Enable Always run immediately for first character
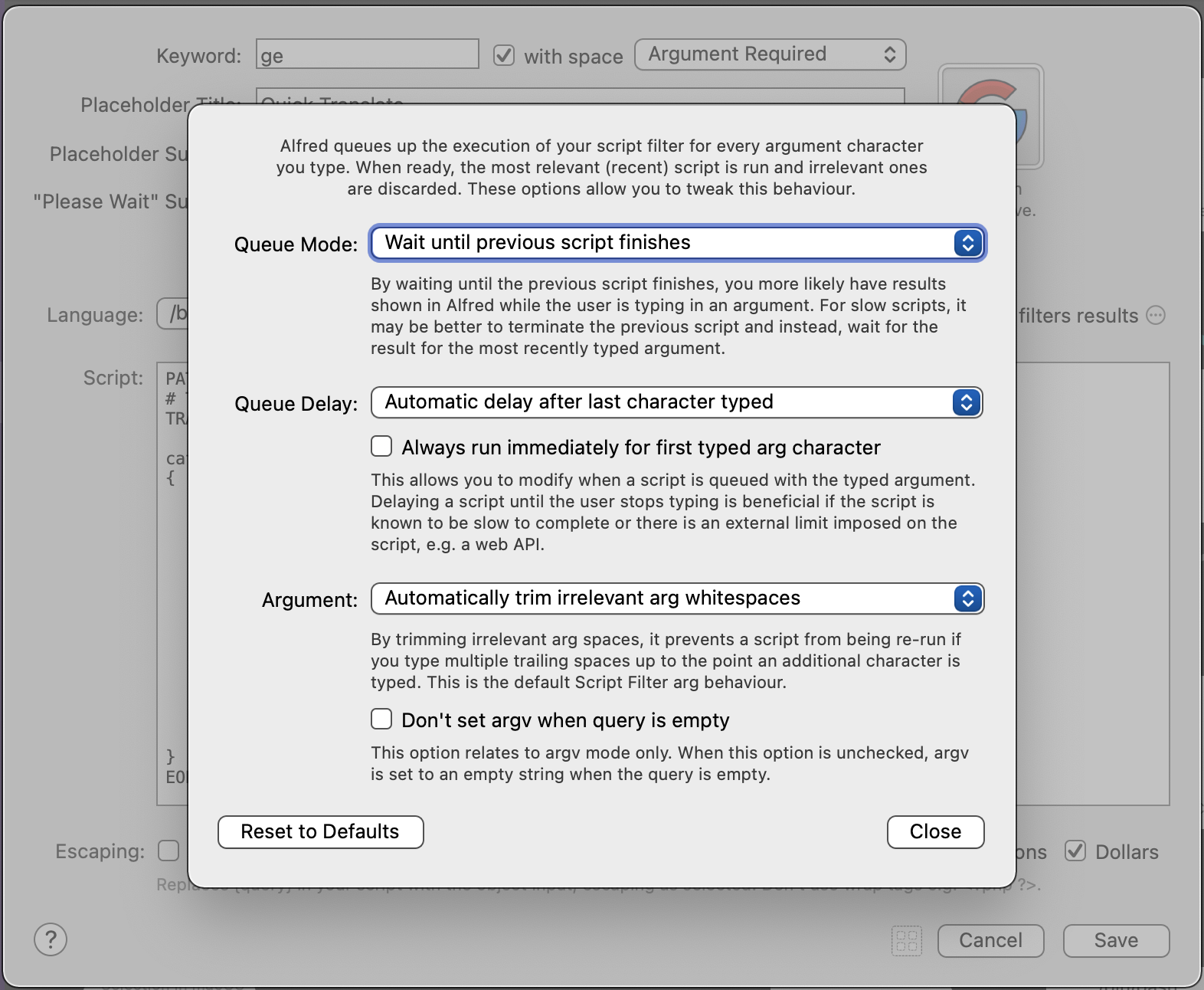 tap(381, 446)
